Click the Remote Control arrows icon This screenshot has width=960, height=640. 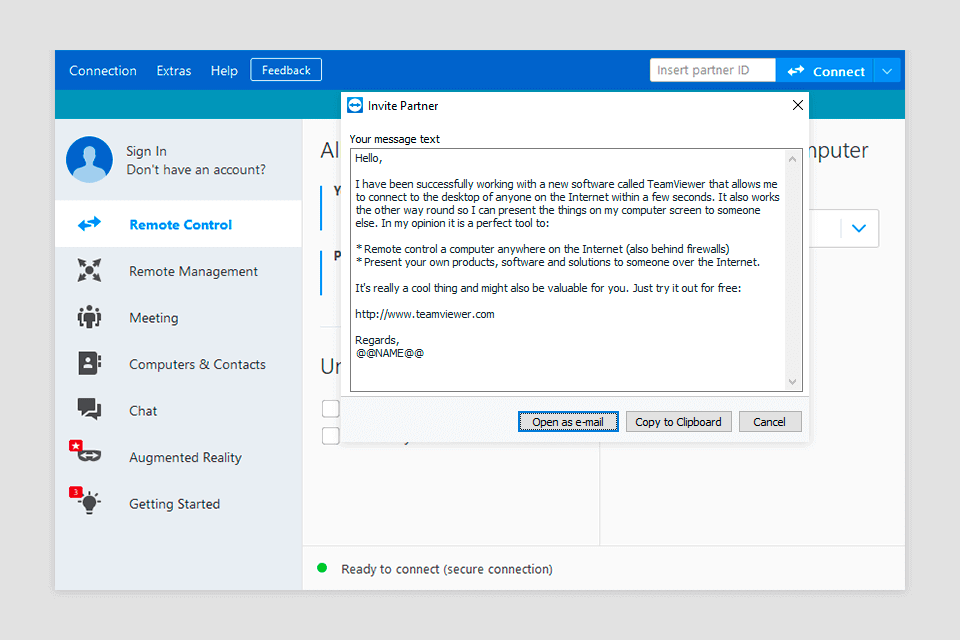coord(89,224)
